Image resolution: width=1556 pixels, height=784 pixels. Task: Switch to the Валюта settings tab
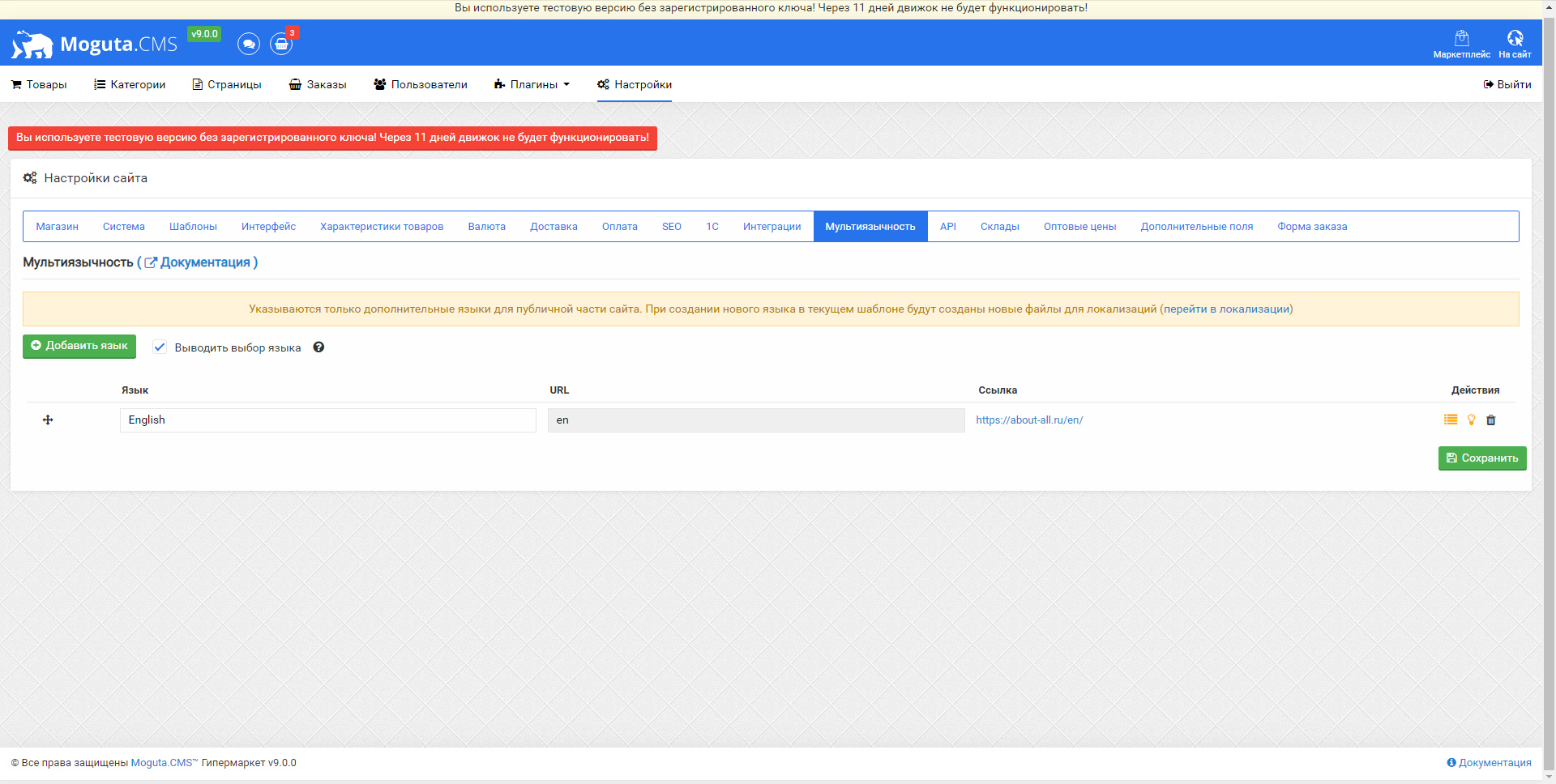point(487,227)
